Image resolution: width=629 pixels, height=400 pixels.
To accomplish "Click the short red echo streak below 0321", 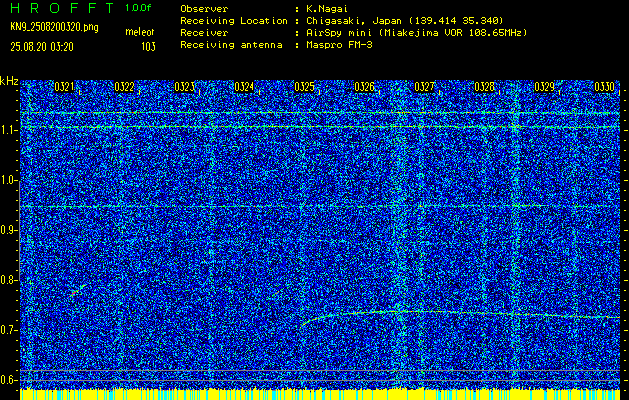I will point(79,290).
